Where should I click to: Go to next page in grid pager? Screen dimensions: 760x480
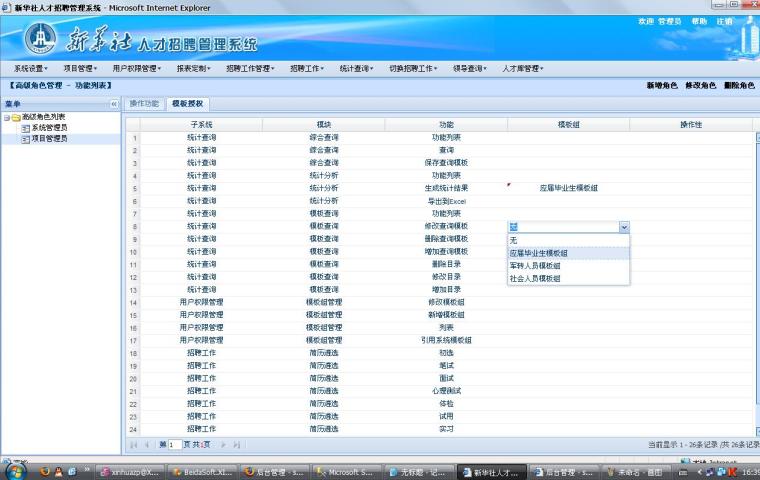(x=223, y=444)
